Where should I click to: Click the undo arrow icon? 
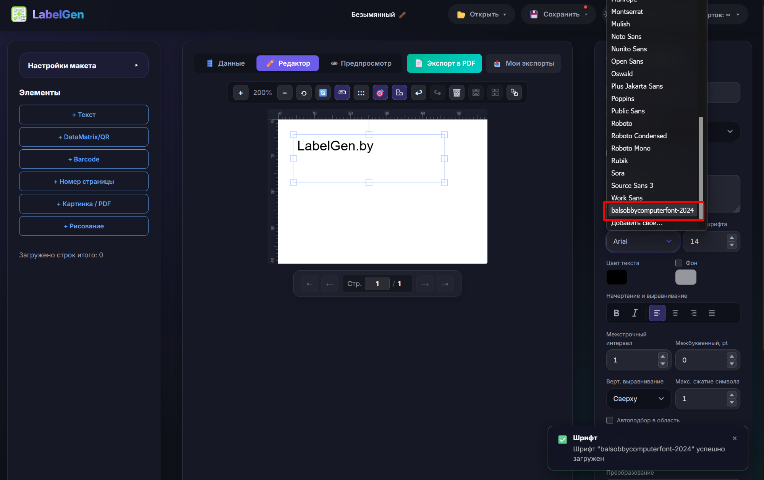pos(419,93)
